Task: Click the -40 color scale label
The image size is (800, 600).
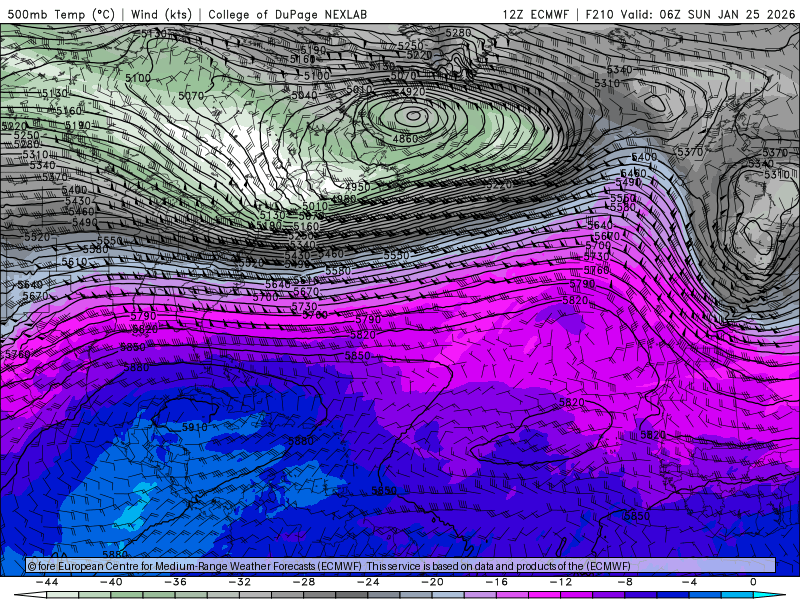Action: tap(111, 582)
